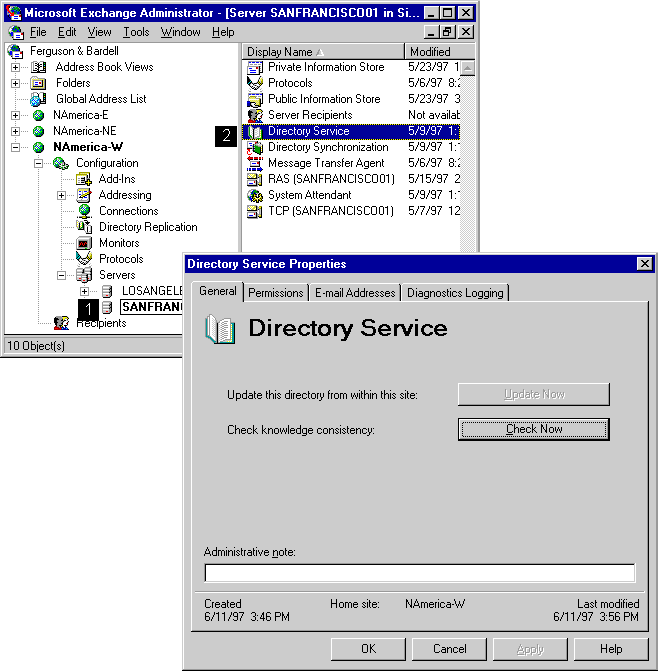Click the Update Now button

pyautogui.click(x=534, y=394)
